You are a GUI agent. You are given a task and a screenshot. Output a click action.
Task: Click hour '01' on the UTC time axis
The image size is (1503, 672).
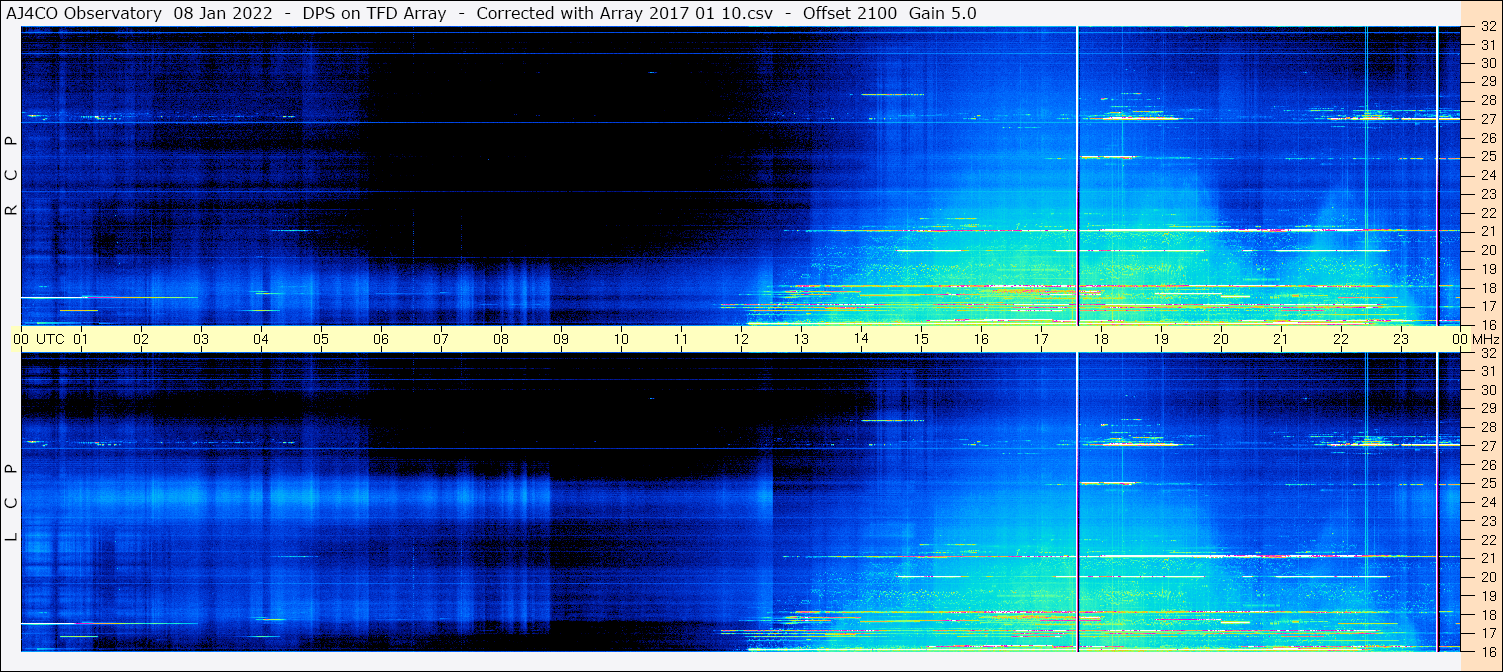(81, 339)
